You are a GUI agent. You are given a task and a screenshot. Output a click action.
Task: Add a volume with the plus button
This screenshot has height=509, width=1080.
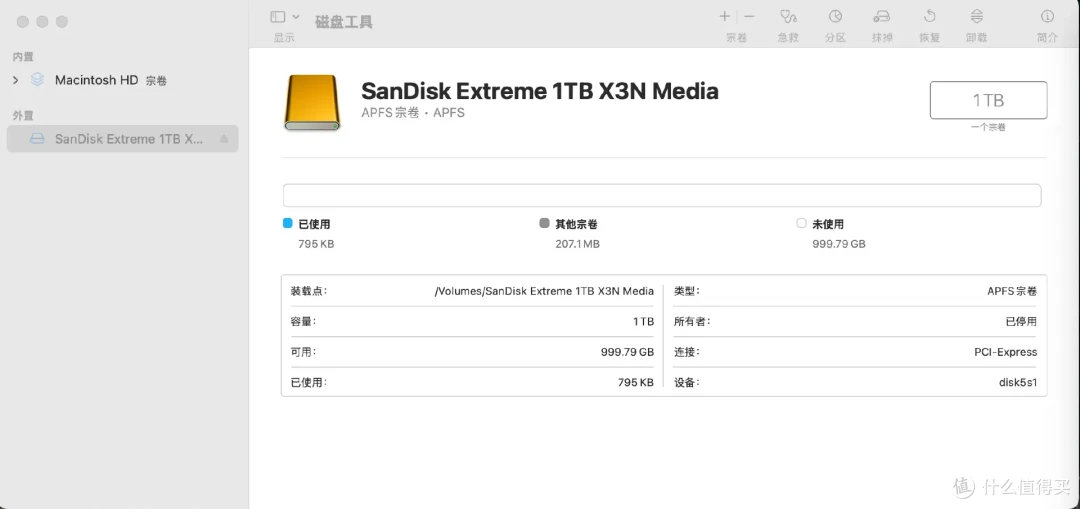(x=725, y=17)
